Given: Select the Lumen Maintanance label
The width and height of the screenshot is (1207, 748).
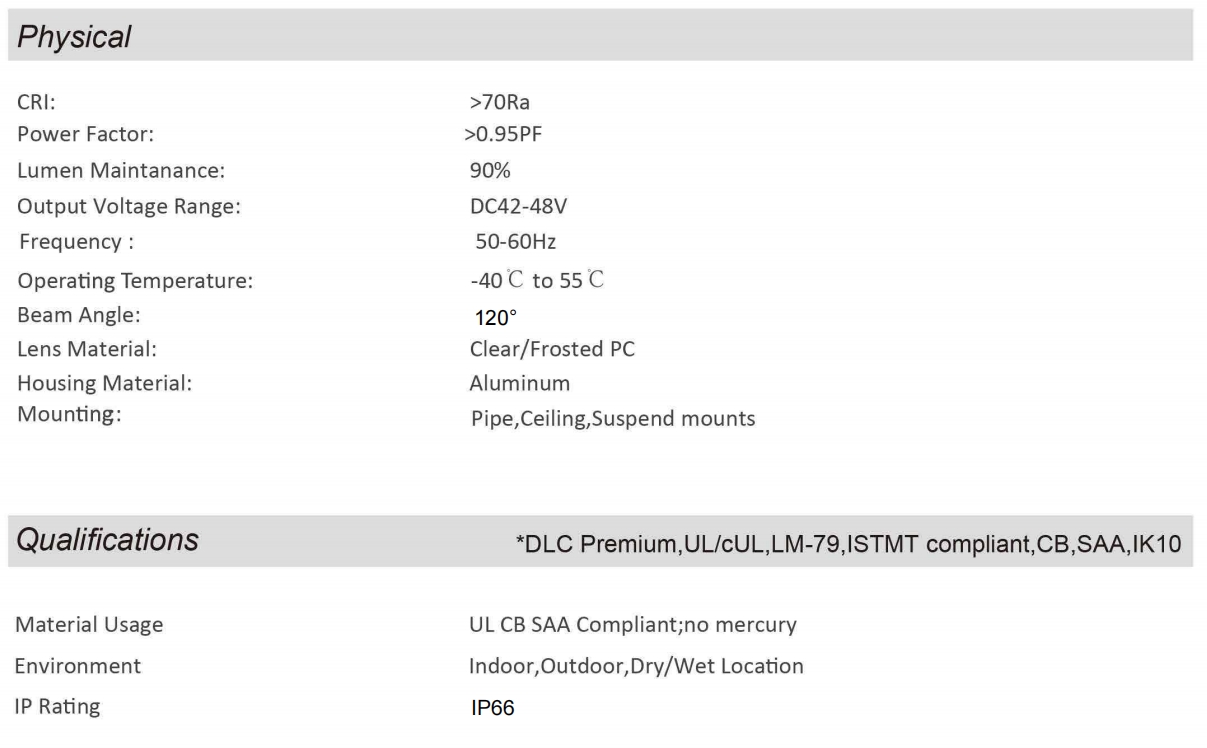Looking at the screenshot, I should pos(121,171).
